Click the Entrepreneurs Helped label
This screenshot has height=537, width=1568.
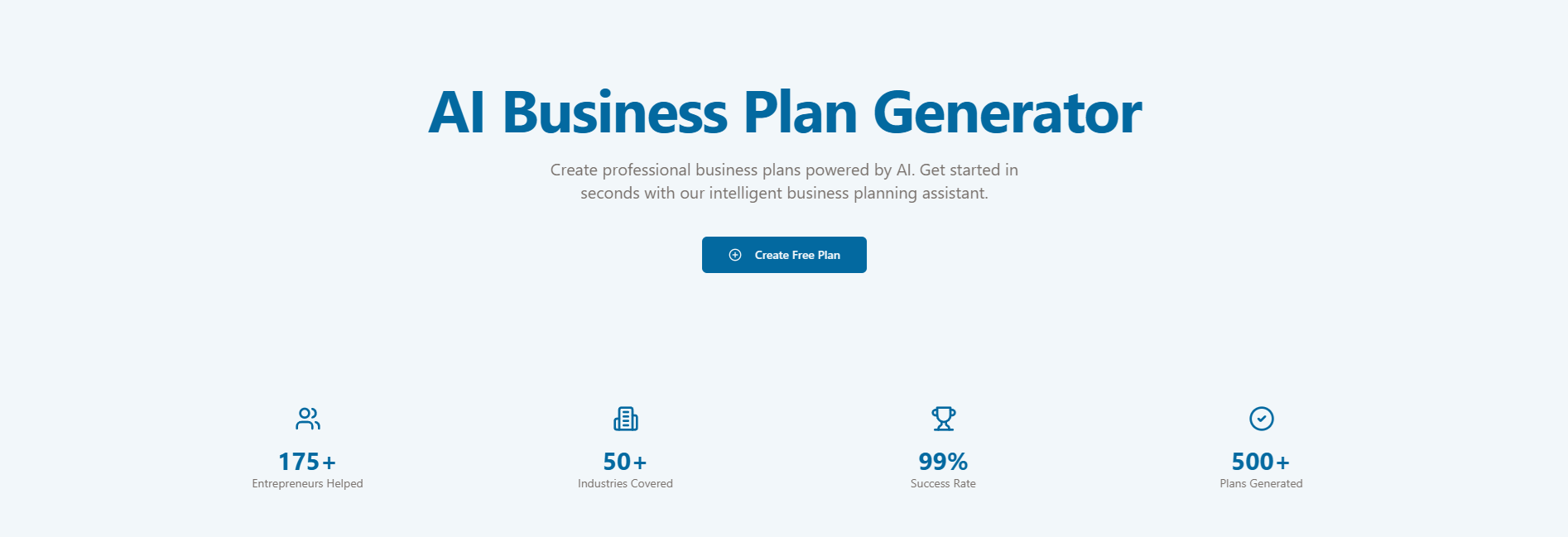point(307,484)
